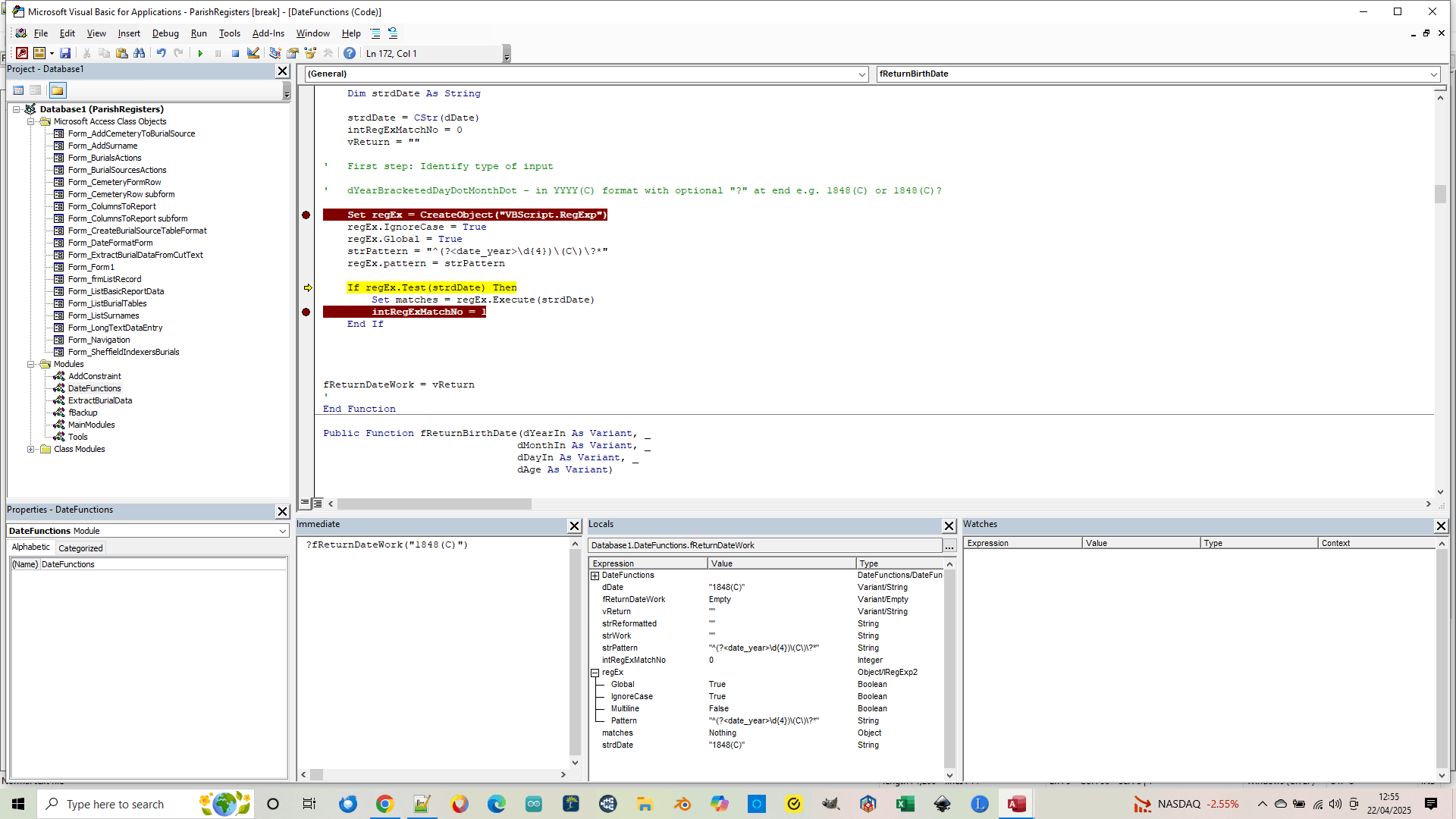The width and height of the screenshot is (1456, 819).
Task: Click the Locals call stack ellipsis button
Action: (949, 545)
